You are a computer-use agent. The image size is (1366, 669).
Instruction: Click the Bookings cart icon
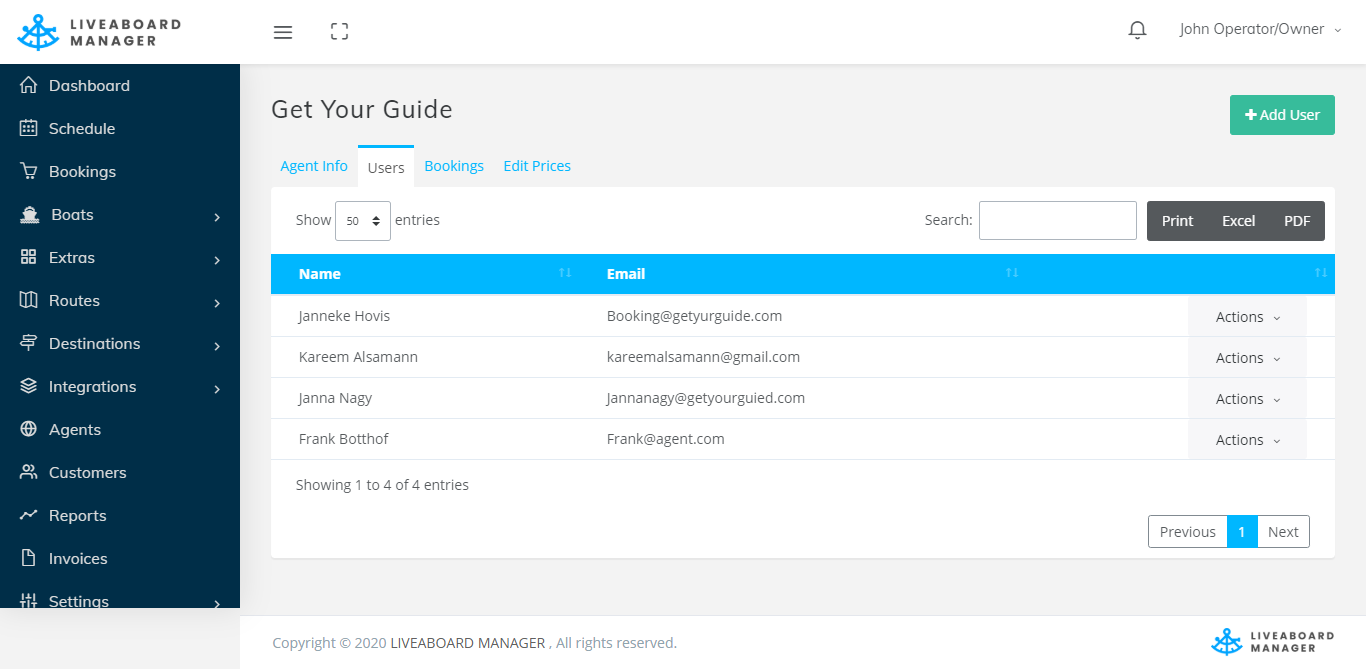point(29,172)
